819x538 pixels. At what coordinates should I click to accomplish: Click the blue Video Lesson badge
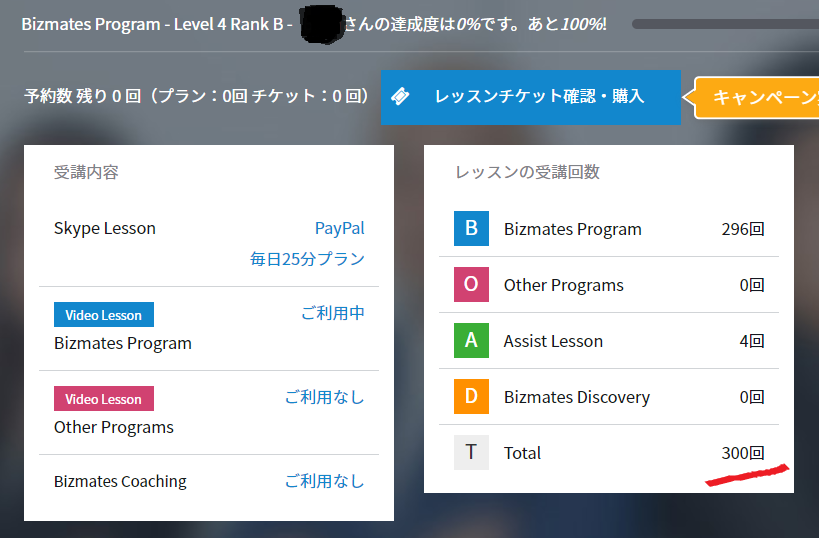pyautogui.click(x=104, y=314)
